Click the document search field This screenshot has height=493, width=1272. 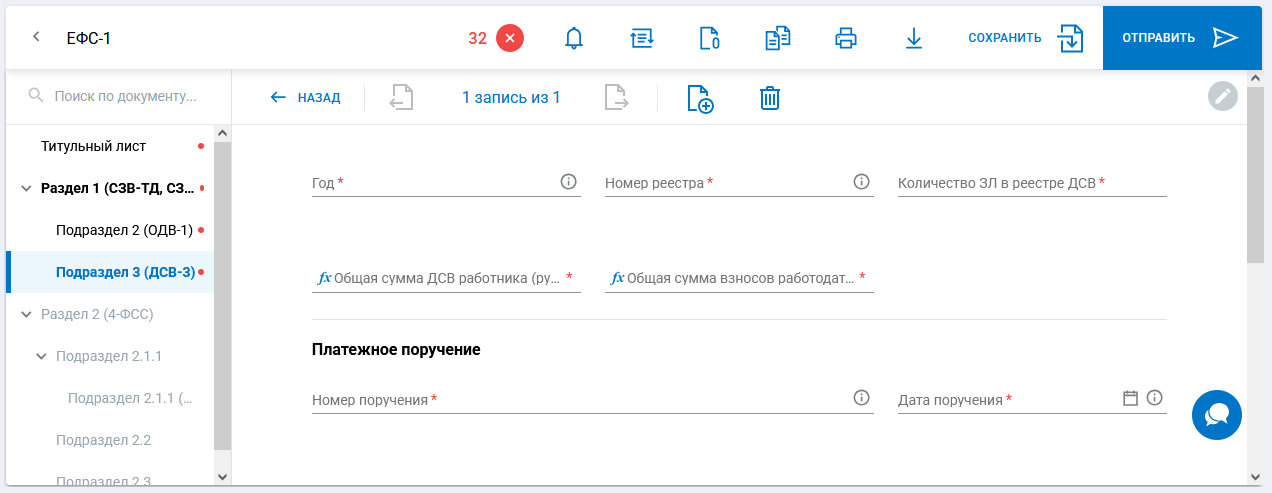pos(125,96)
